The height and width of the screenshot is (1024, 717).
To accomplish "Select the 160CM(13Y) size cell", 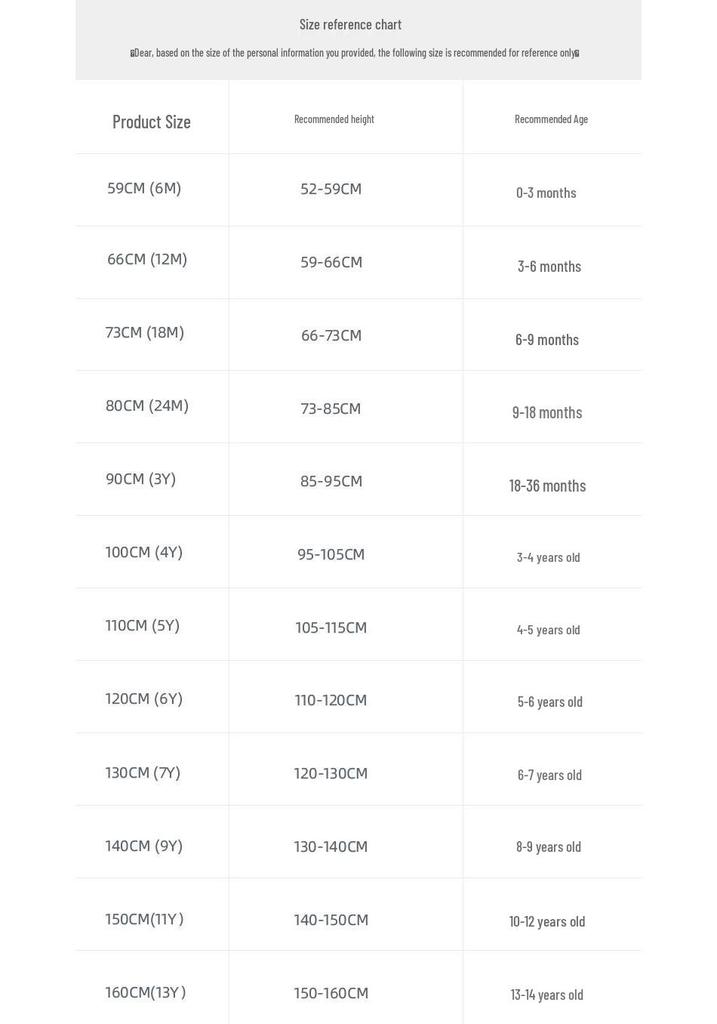I will point(146,992).
